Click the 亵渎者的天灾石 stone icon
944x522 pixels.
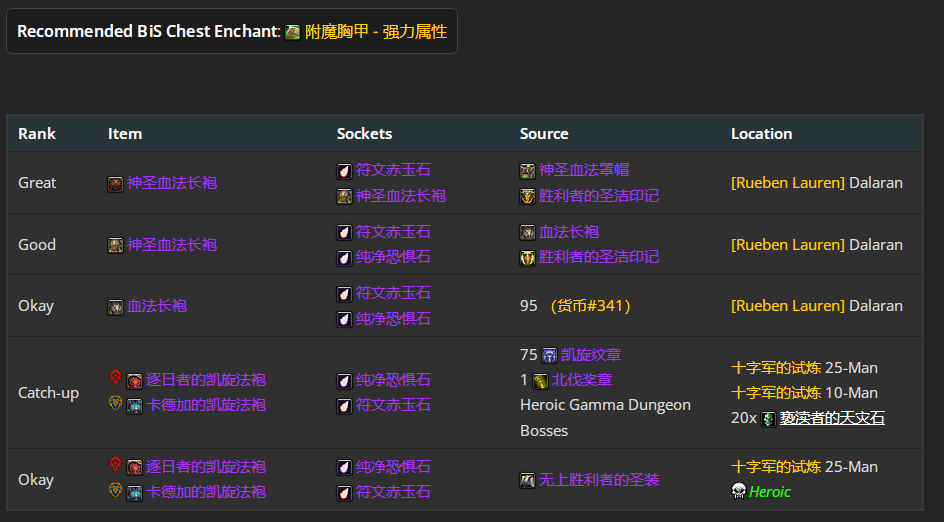768,418
